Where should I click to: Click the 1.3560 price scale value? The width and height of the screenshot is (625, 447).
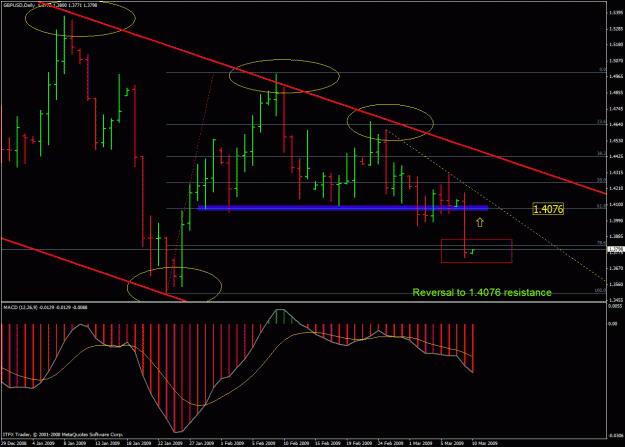616,284
